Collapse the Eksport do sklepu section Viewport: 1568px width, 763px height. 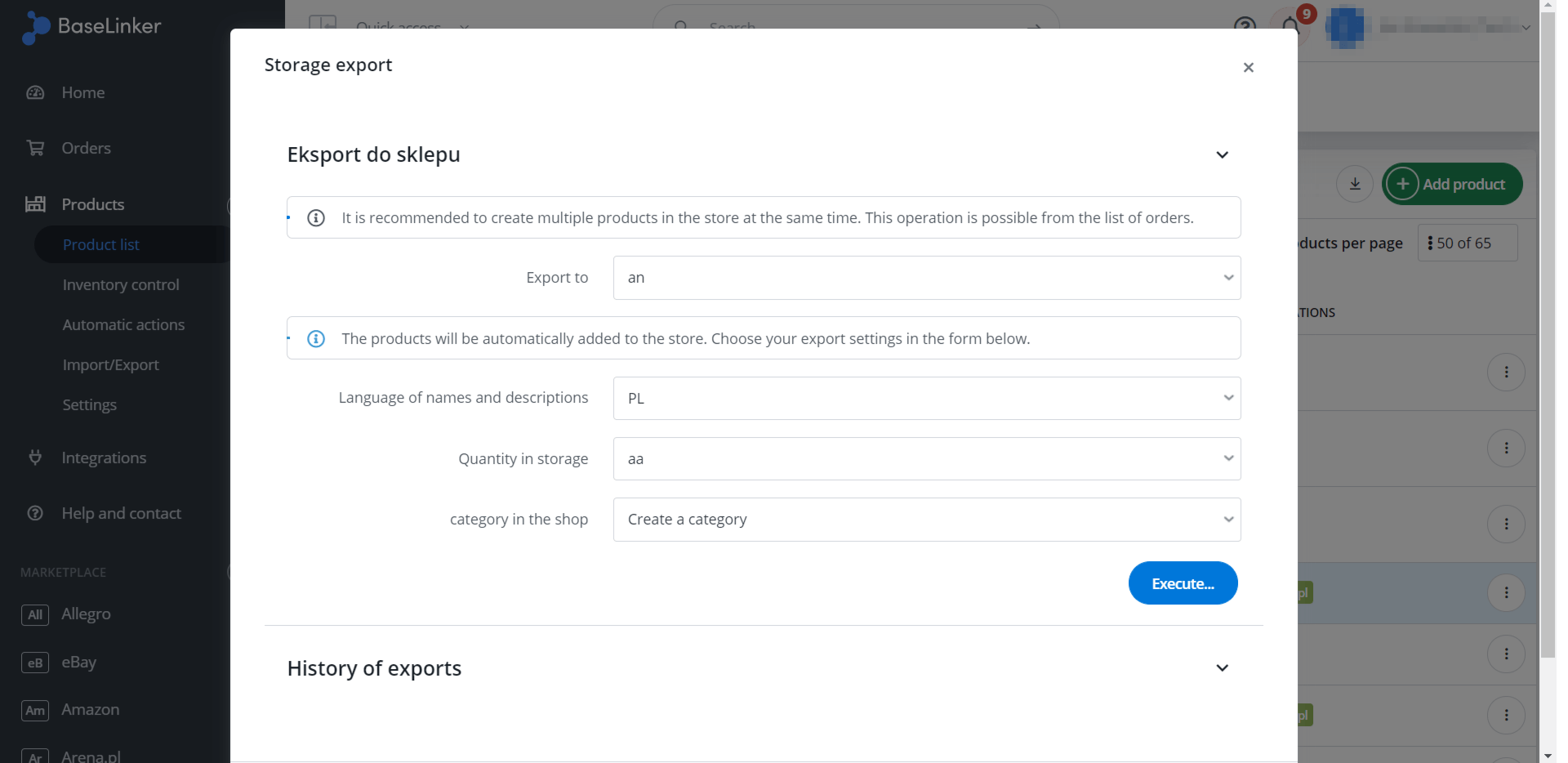pyautogui.click(x=1222, y=155)
